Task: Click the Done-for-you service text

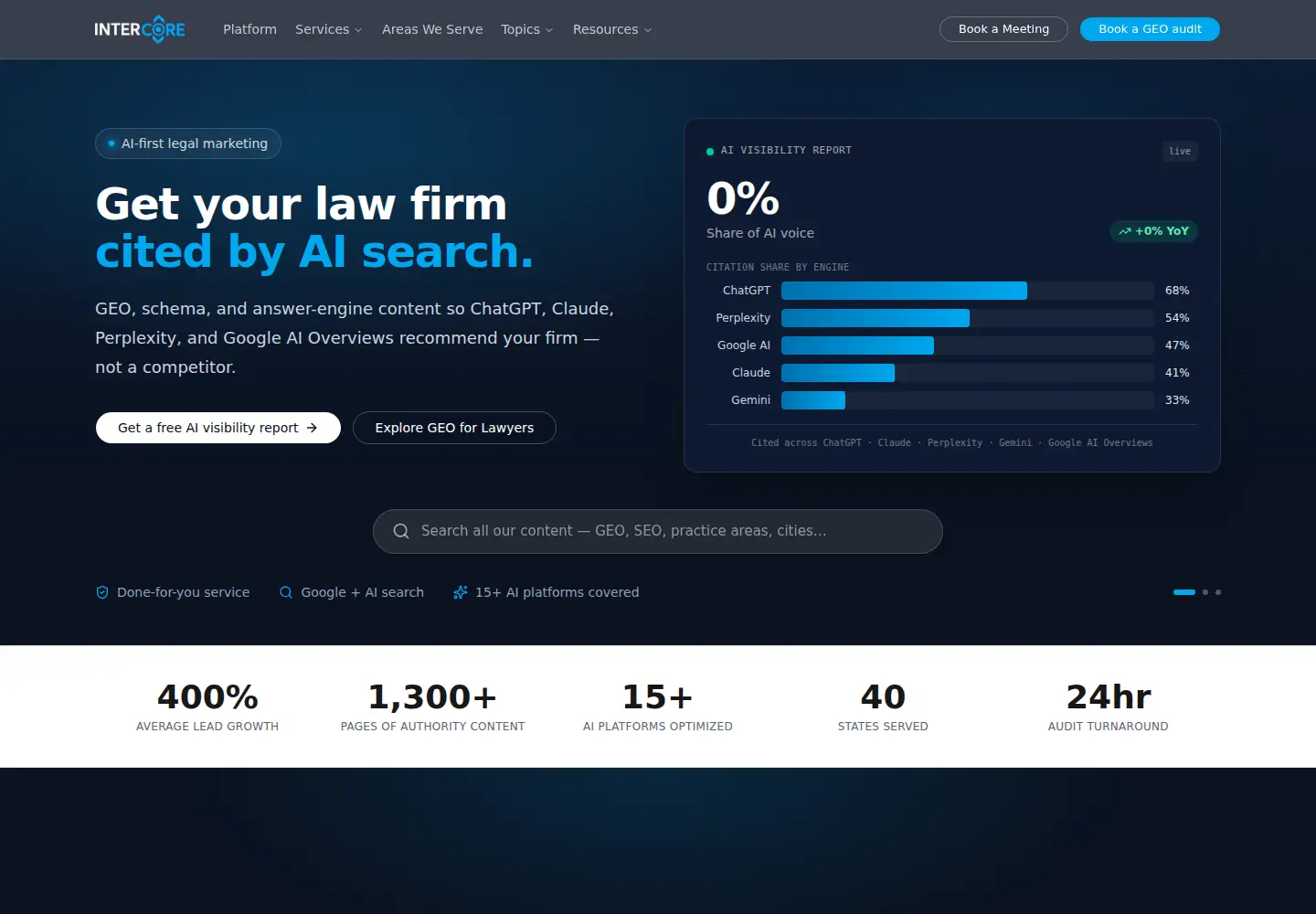Action: pos(183,592)
